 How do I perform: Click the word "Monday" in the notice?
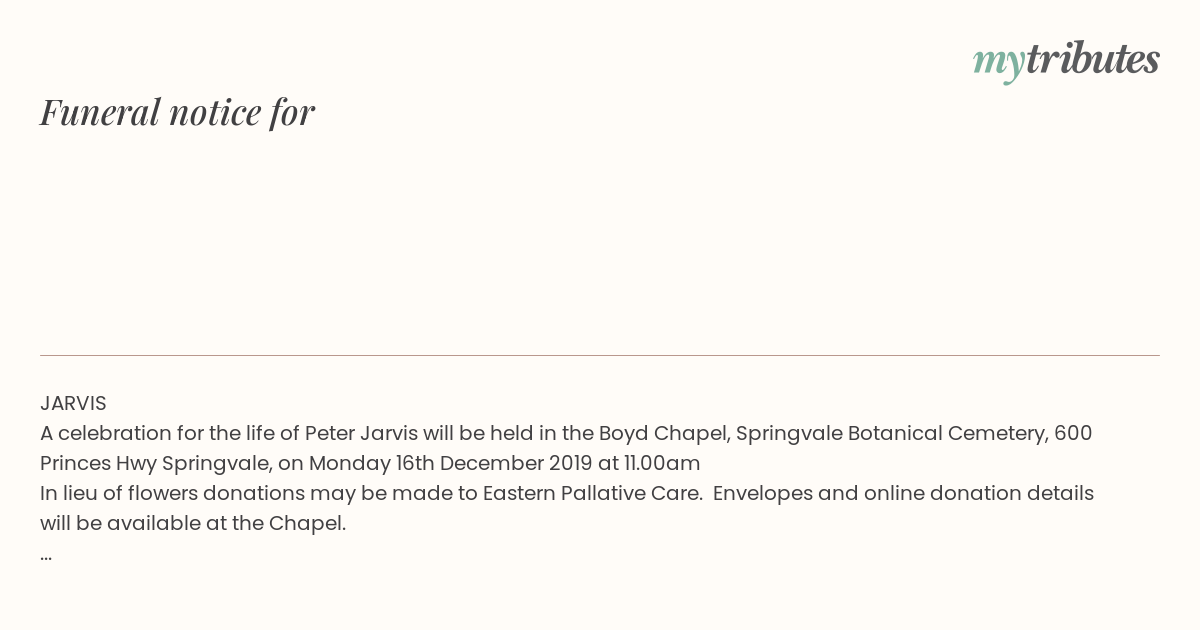(x=349, y=464)
